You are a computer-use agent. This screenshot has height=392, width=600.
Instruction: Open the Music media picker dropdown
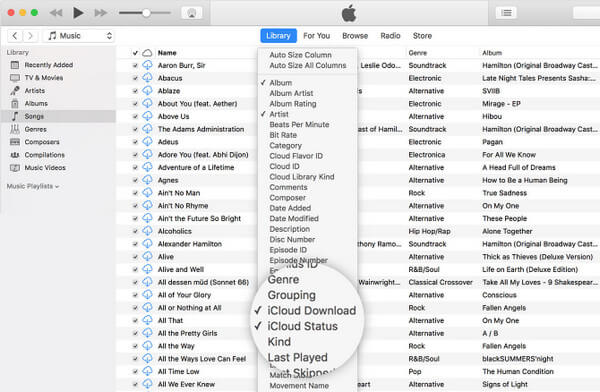(79, 36)
